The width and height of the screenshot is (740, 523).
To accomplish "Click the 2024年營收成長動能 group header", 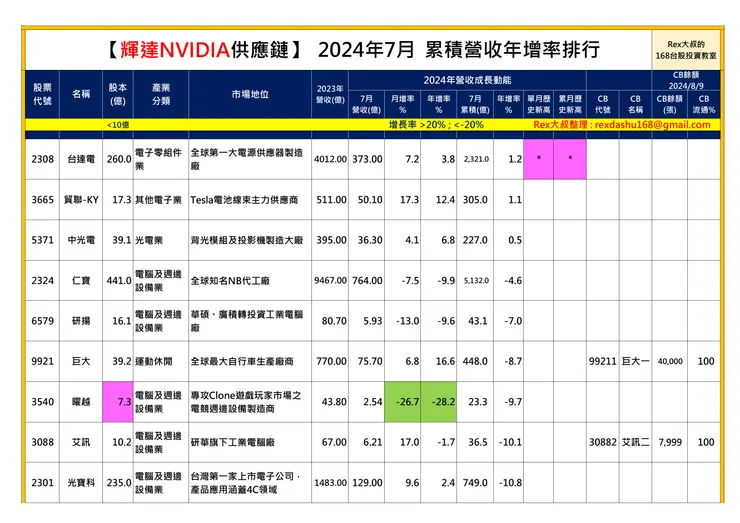I will 467,80.
